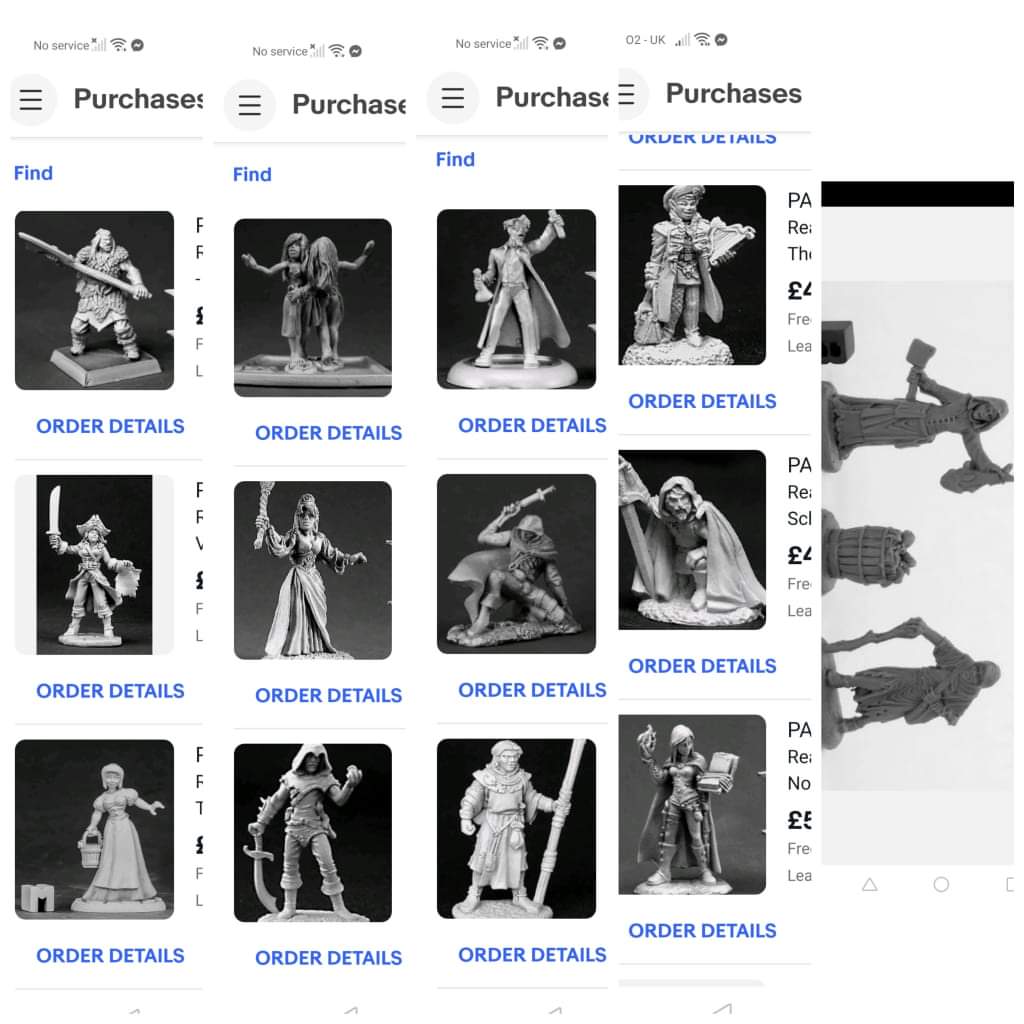The height and width of the screenshot is (1024, 1024).
Task: Click Find link in third screen
Action: click(x=455, y=159)
